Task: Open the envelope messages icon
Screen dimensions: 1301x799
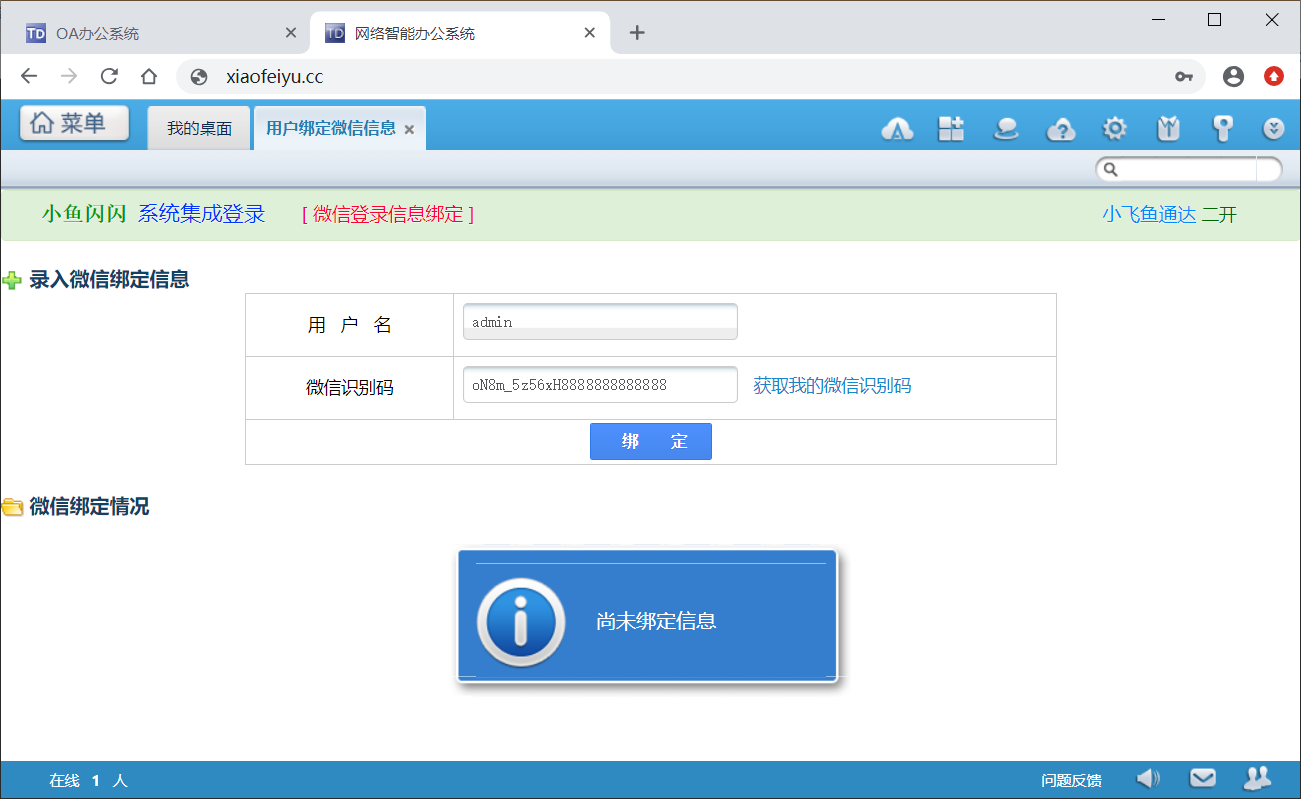Action: click(1202, 779)
